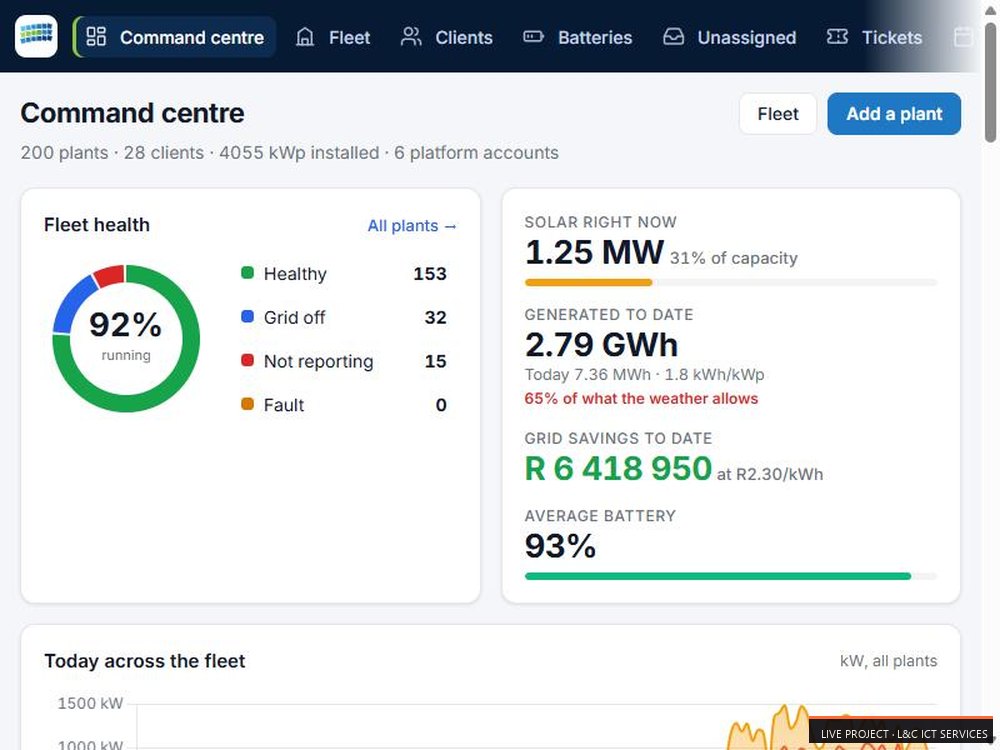The height and width of the screenshot is (750, 1000).
Task: Click the Unassigned inbox icon
Action: coord(673,37)
